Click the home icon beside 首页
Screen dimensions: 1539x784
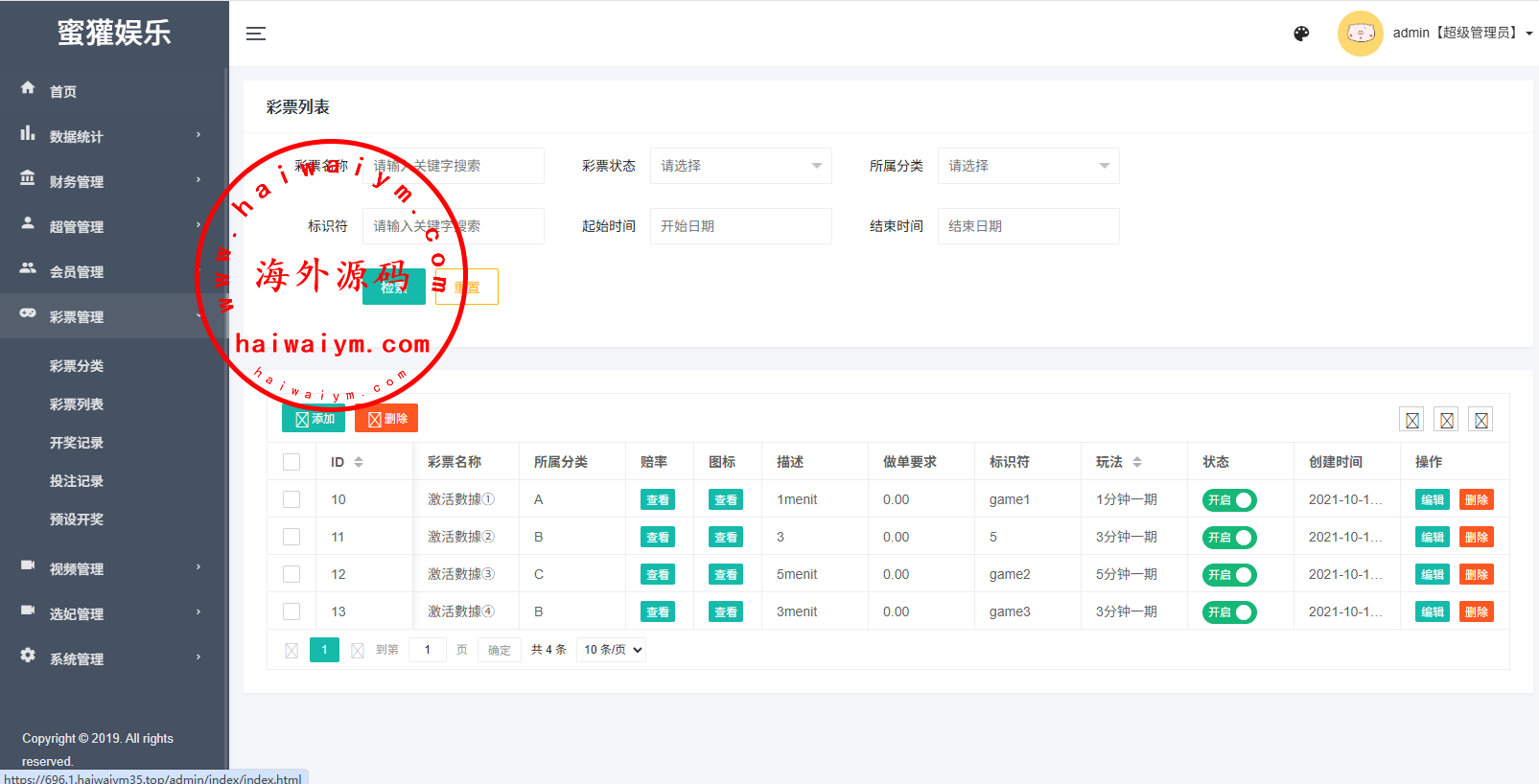pos(28,88)
